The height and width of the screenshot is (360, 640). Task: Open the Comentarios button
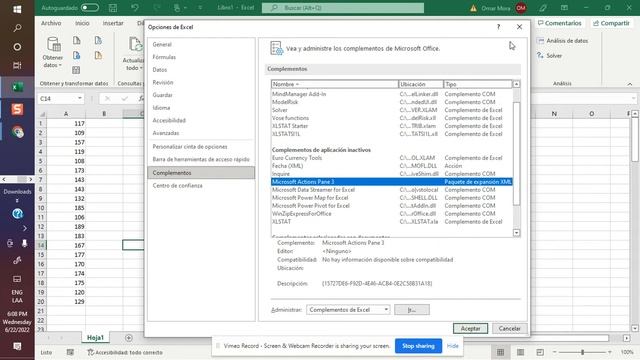point(560,23)
